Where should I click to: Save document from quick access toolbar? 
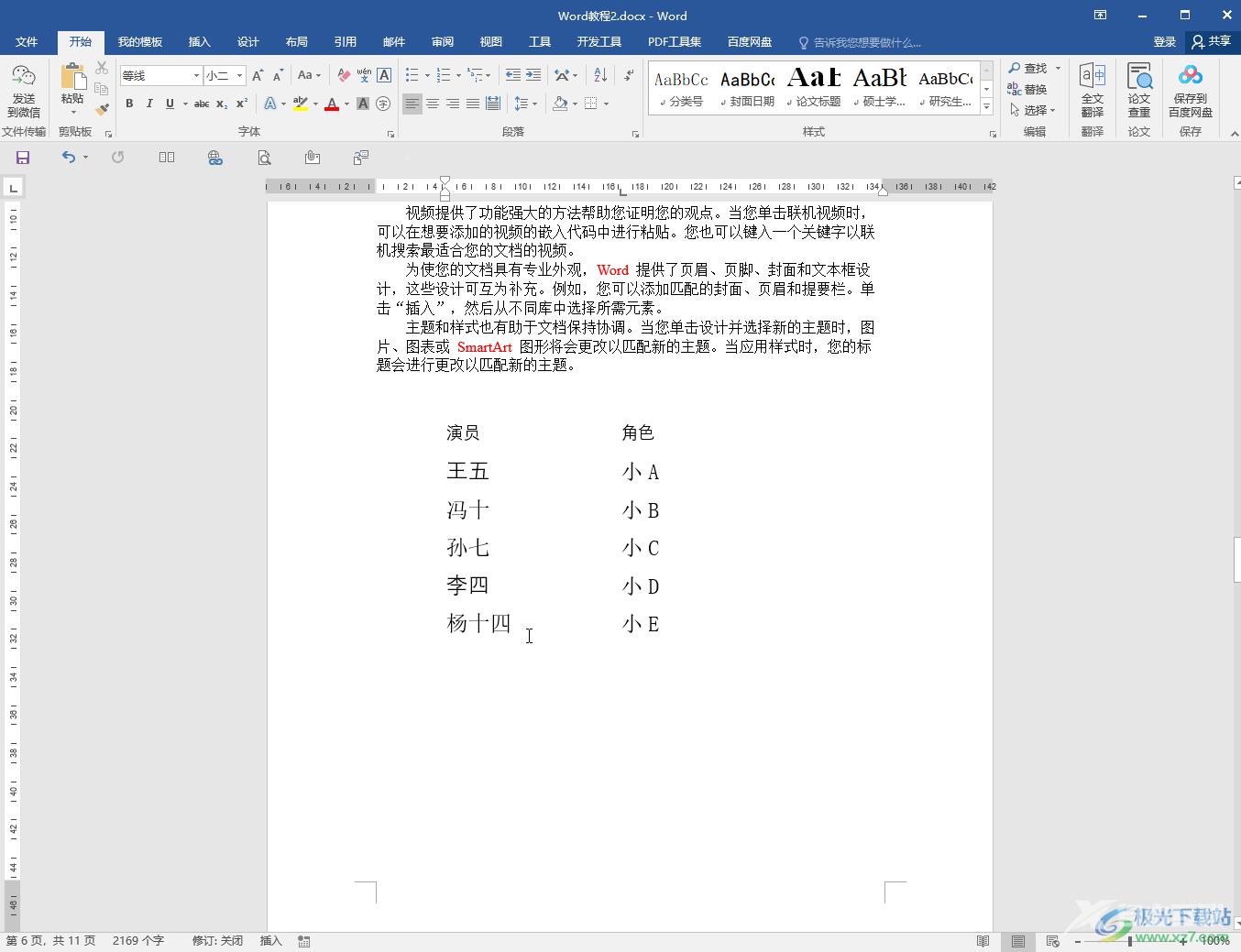coord(23,158)
